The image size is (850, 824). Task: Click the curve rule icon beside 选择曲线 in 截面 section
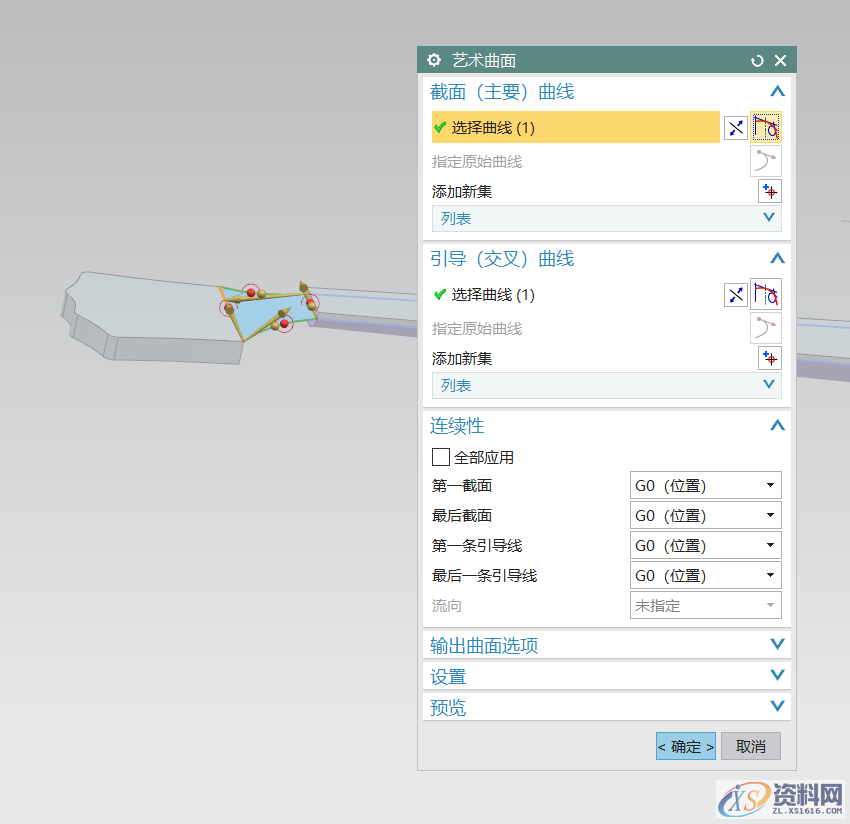coord(768,127)
